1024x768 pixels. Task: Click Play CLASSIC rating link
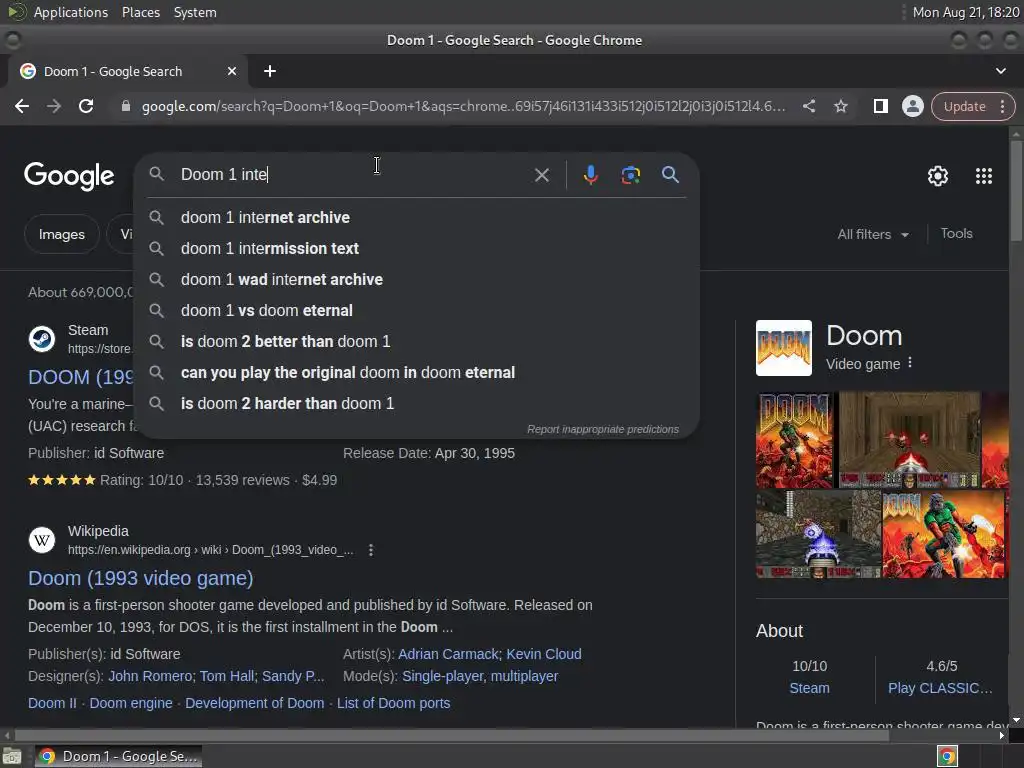tap(940, 688)
